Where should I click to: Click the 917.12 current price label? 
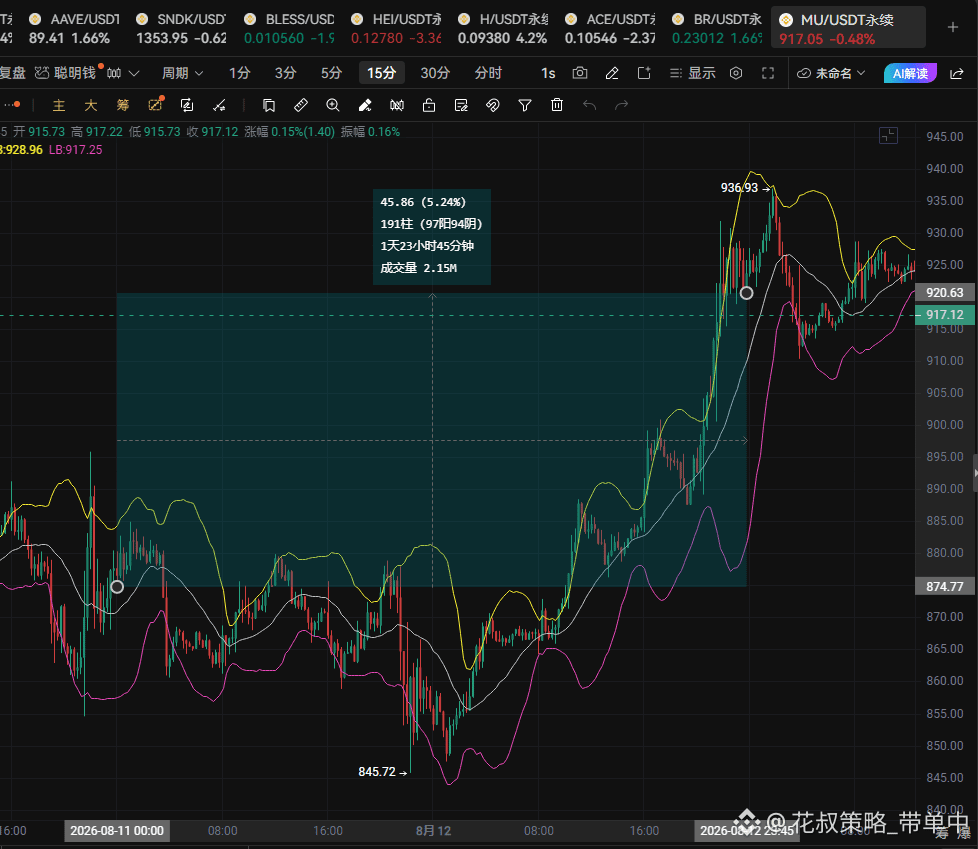click(x=945, y=314)
